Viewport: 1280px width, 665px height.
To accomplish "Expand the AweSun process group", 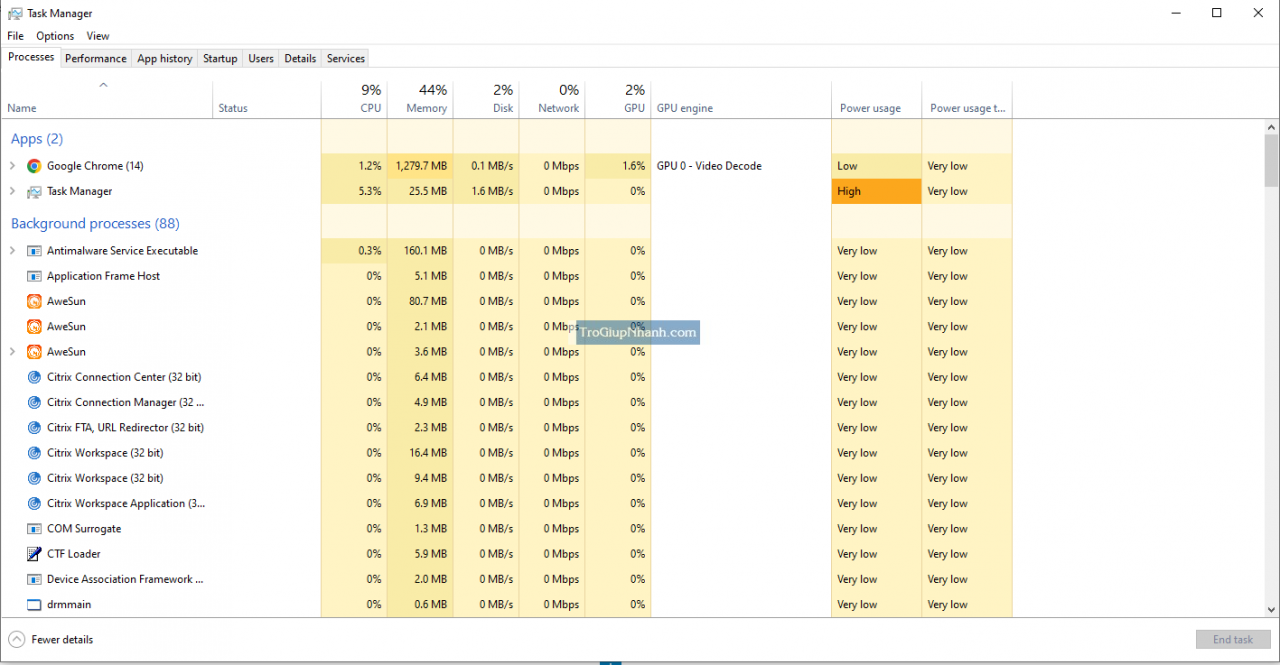I will coord(11,351).
